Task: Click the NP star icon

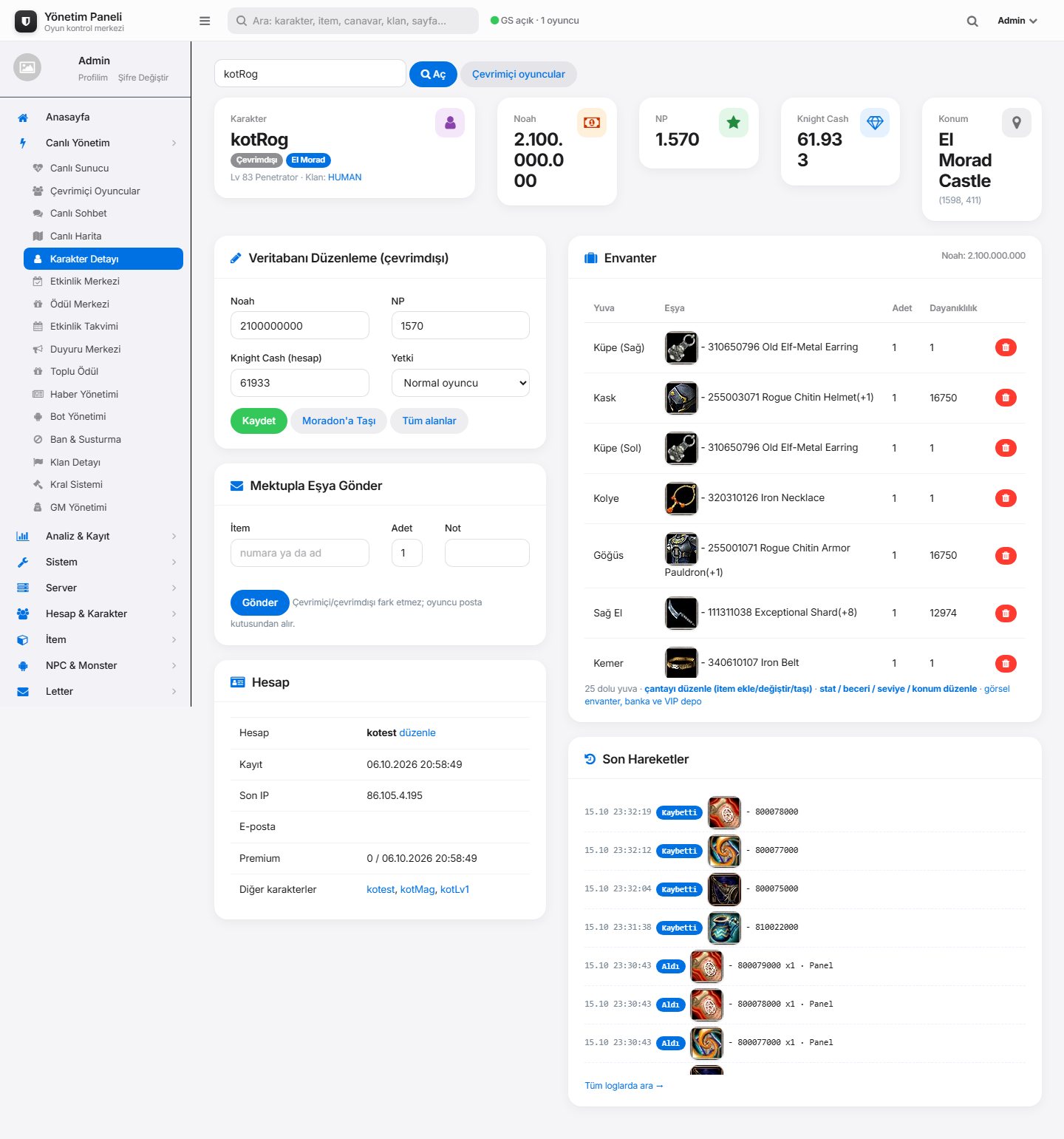Action: pyautogui.click(x=734, y=123)
